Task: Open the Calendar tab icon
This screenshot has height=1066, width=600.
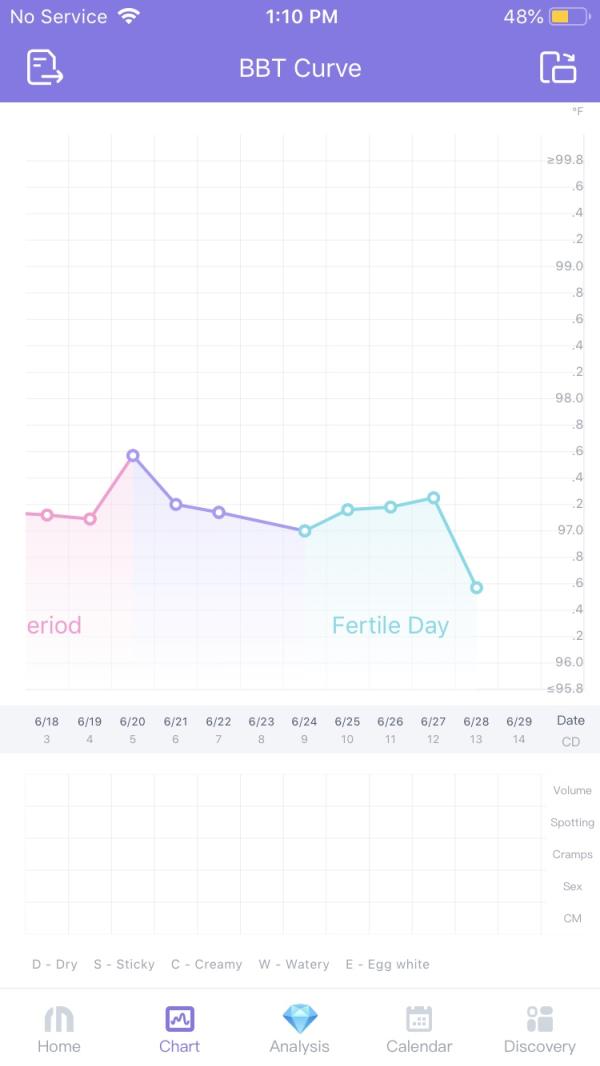Action: pos(419,1019)
